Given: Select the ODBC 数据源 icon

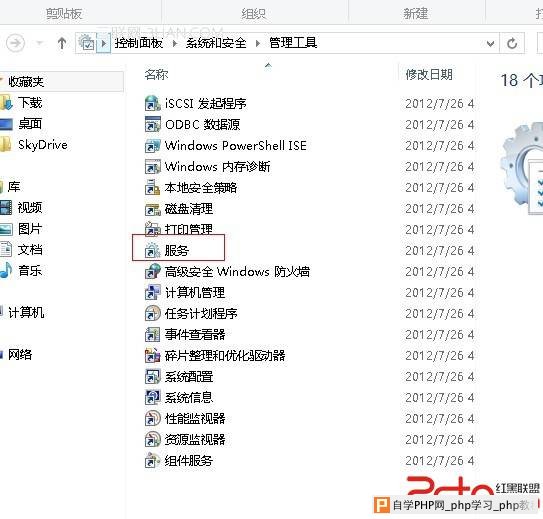Looking at the screenshot, I should pos(152,124).
